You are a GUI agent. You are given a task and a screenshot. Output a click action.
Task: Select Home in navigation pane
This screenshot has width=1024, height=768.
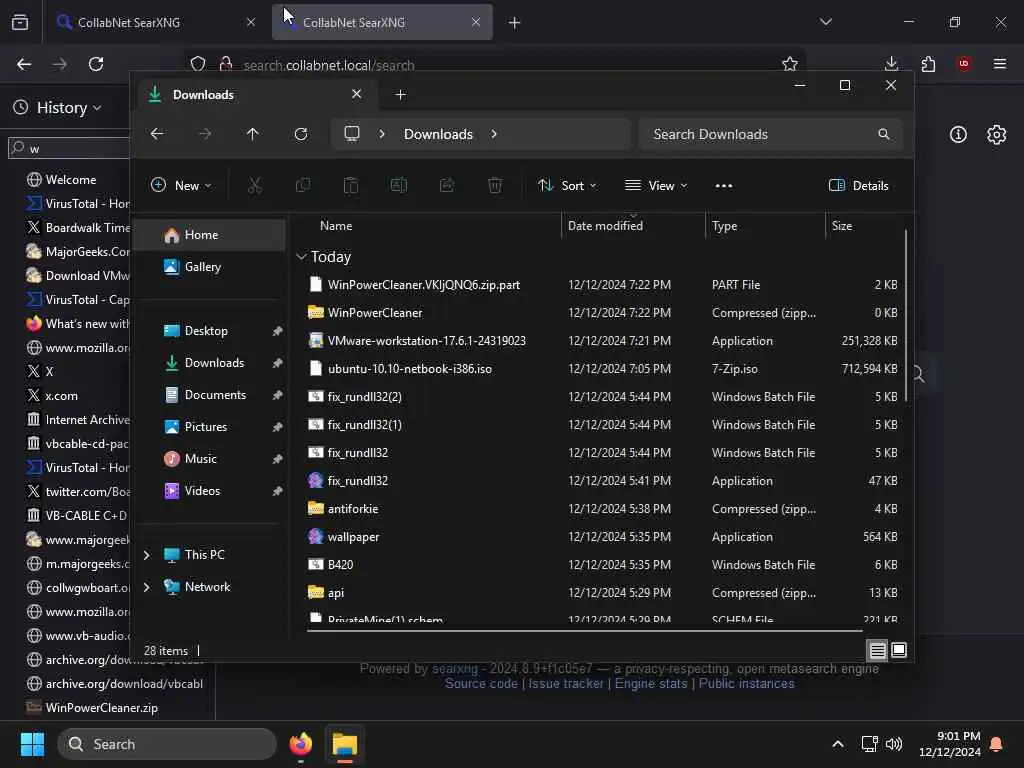click(x=209, y=235)
